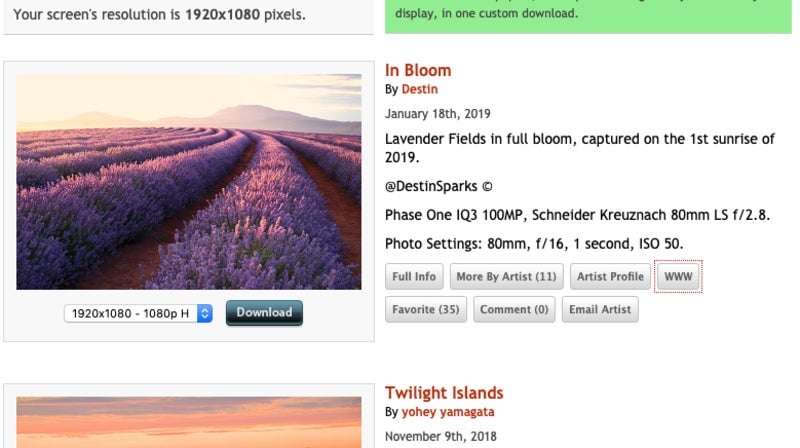The image size is (800, 448).
Task: Open the Comment (0) button
Action: point(514,310)
